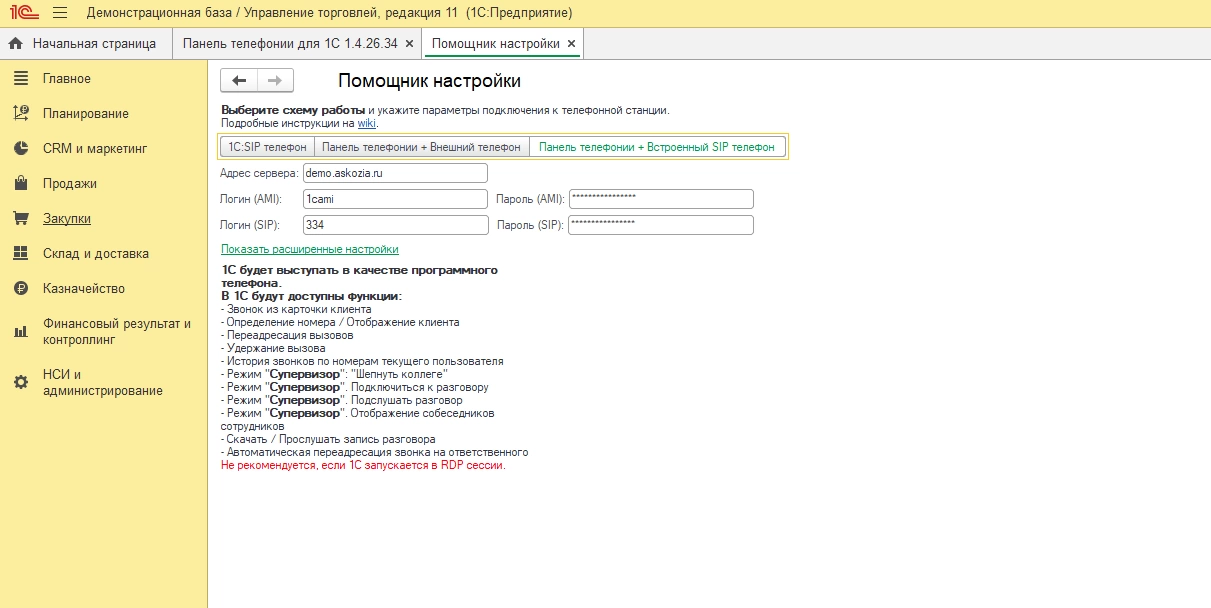Click the 1C logo icon
Image resolution: width=1211 pixels, height=608 pixels.
point(24,13)
